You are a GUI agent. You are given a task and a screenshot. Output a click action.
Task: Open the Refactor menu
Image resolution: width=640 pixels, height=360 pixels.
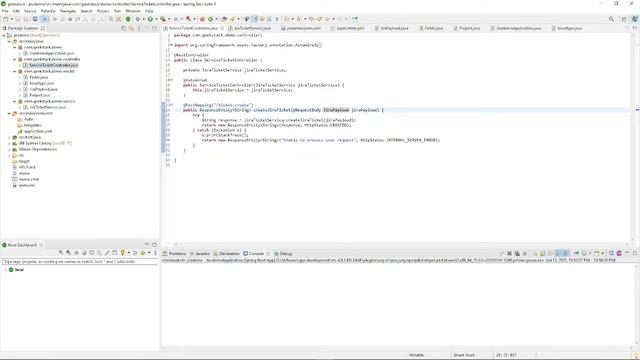click(x=48, y=11)
